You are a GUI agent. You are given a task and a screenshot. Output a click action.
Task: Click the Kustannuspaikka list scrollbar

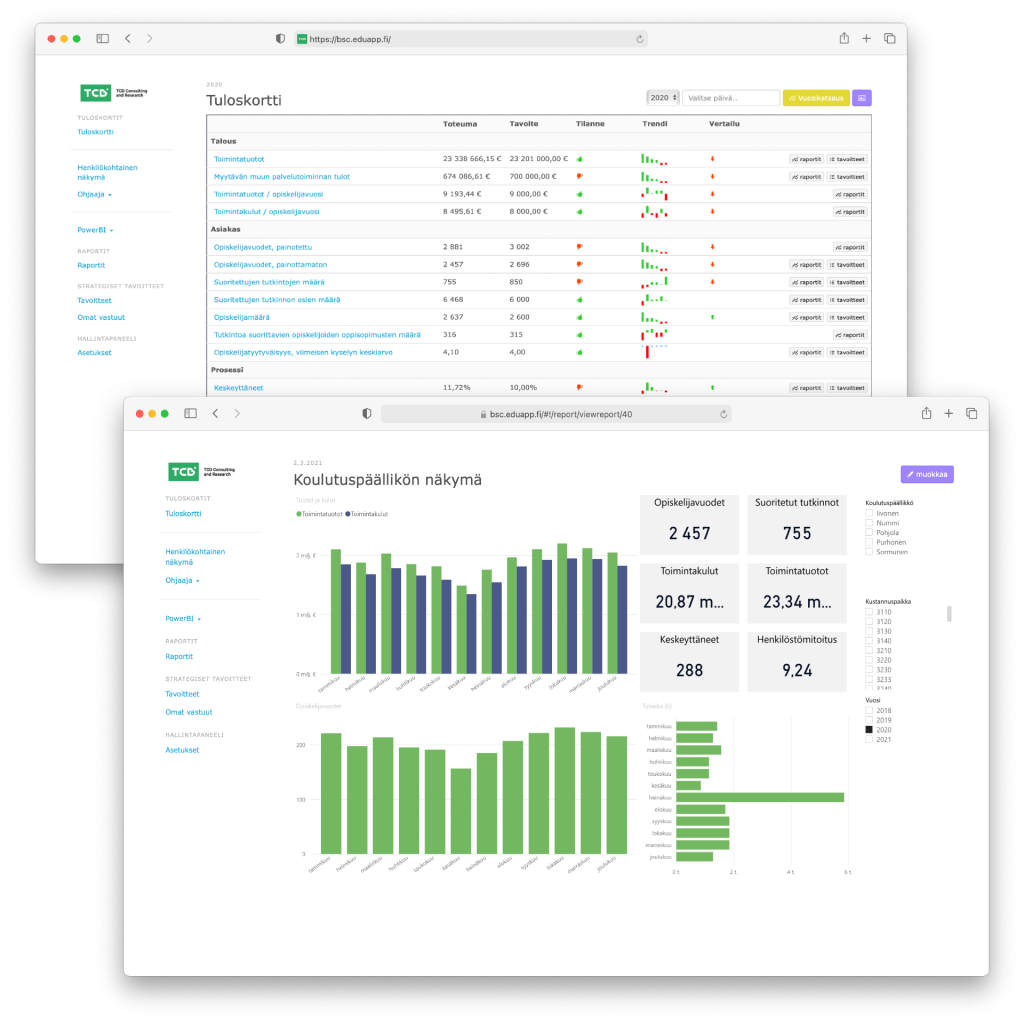click(949, 614)
